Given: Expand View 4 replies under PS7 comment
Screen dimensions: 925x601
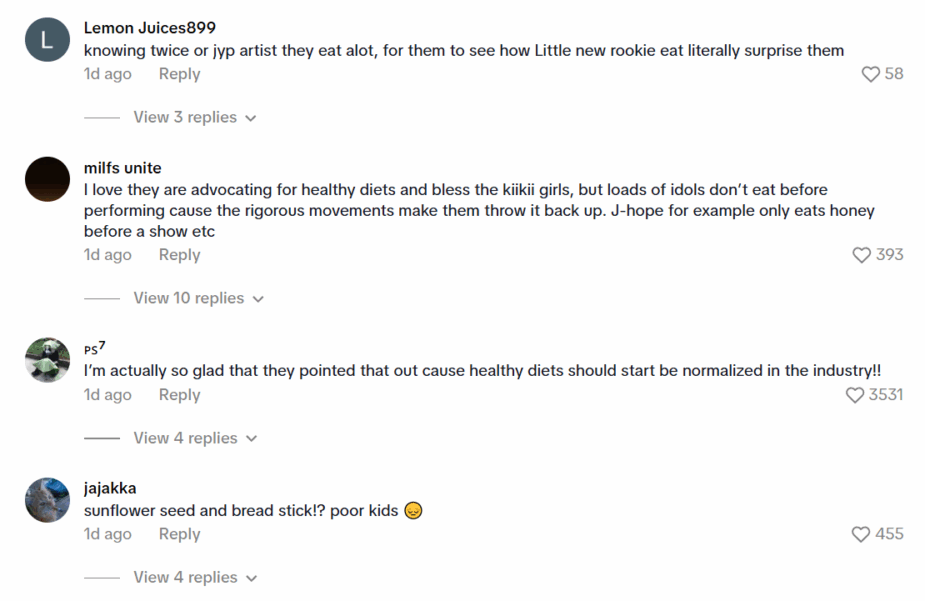Looking at the screenshot, I should [195, 438].
